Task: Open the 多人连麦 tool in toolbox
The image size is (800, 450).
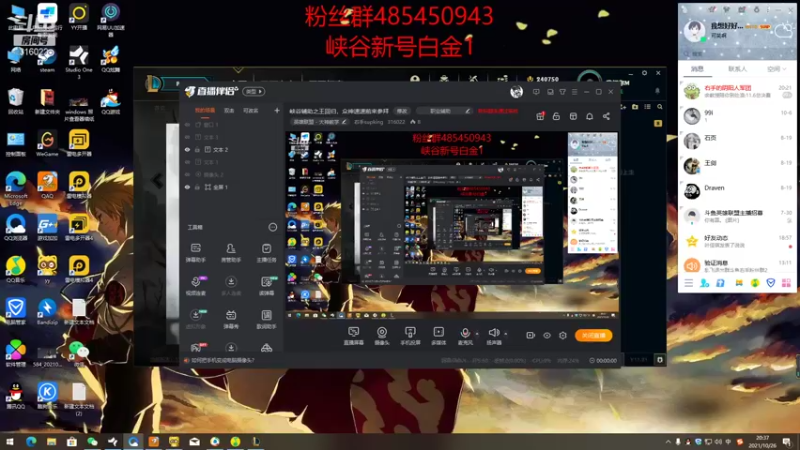Action: 231,286
